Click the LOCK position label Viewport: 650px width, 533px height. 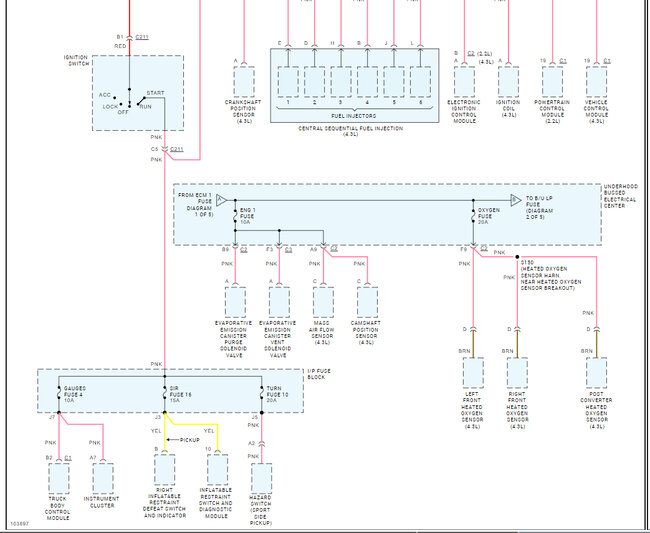pyautogui.click(x=110, y=107)
